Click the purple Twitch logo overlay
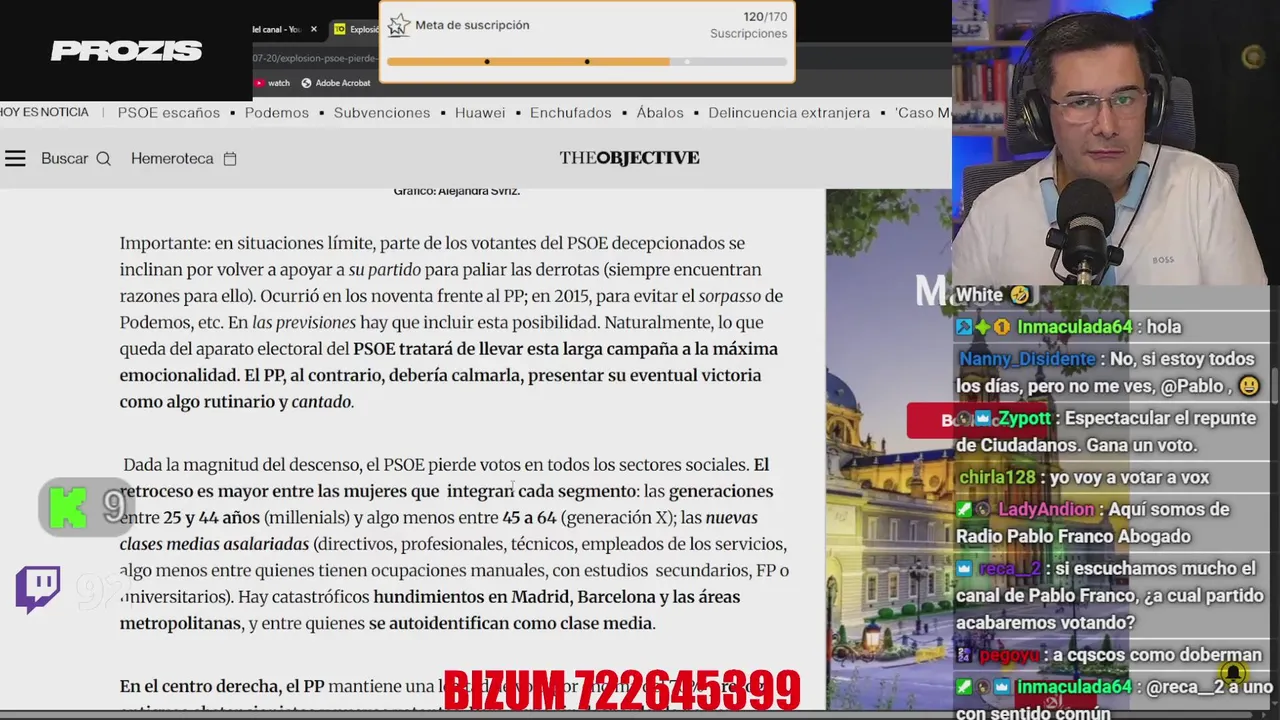This screenshot has width=1280, height=720. [x=38, y=589]
